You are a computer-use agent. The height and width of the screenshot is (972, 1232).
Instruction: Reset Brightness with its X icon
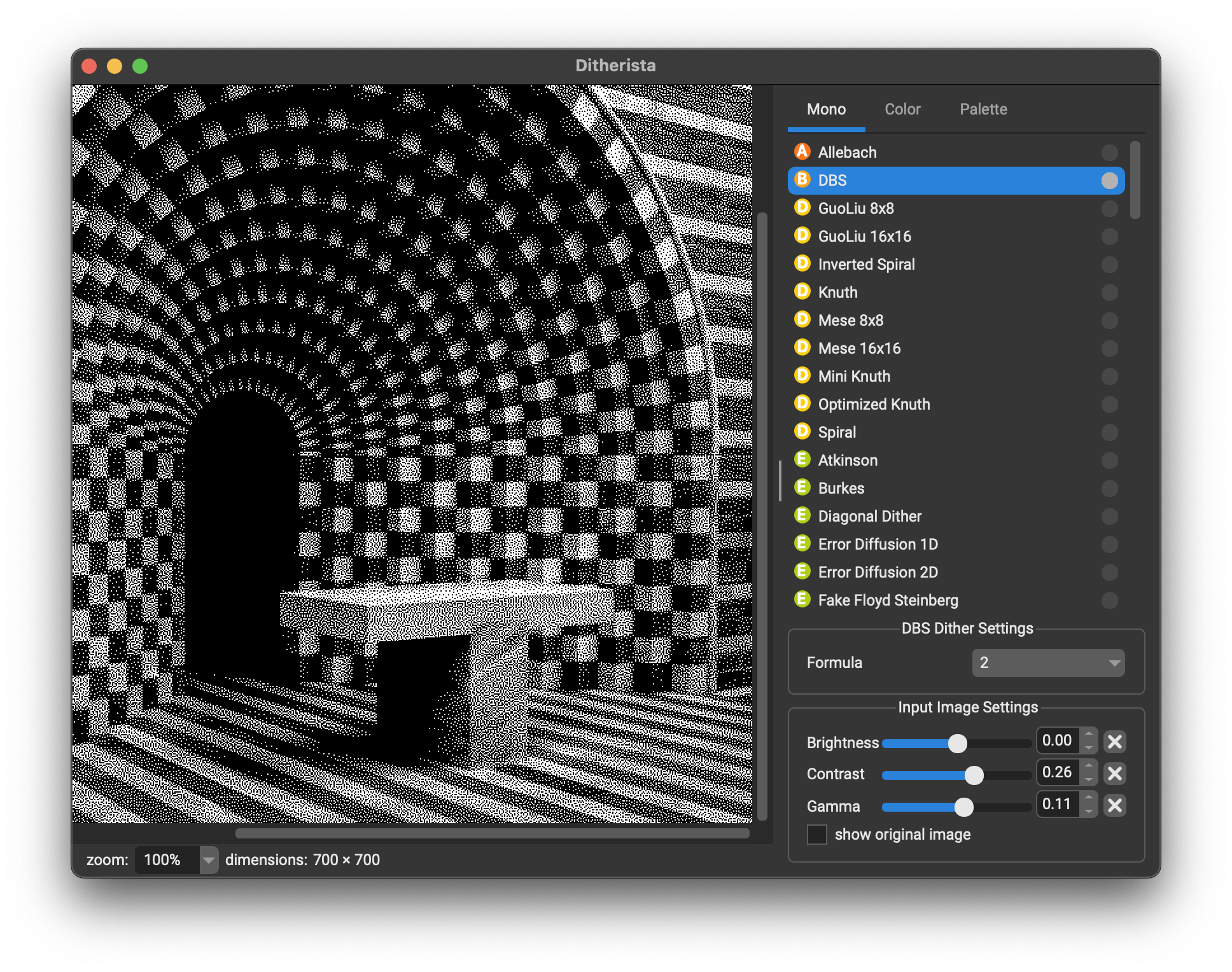(x=1114, y=742)
